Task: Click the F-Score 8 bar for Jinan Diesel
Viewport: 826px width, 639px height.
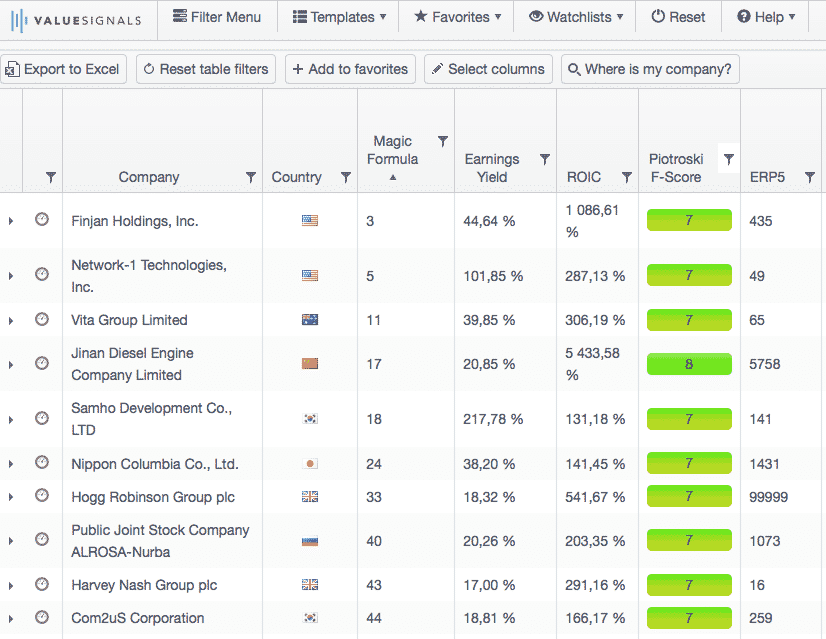Action: (x=689, y=364)
